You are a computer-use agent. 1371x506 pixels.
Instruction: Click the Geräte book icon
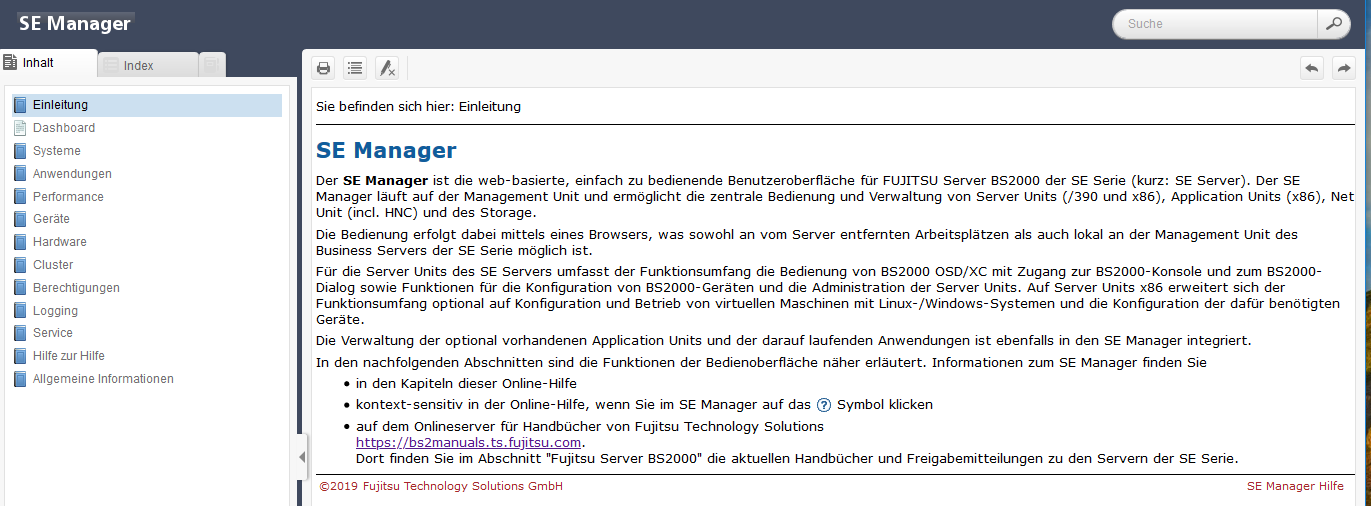point(20,219)
